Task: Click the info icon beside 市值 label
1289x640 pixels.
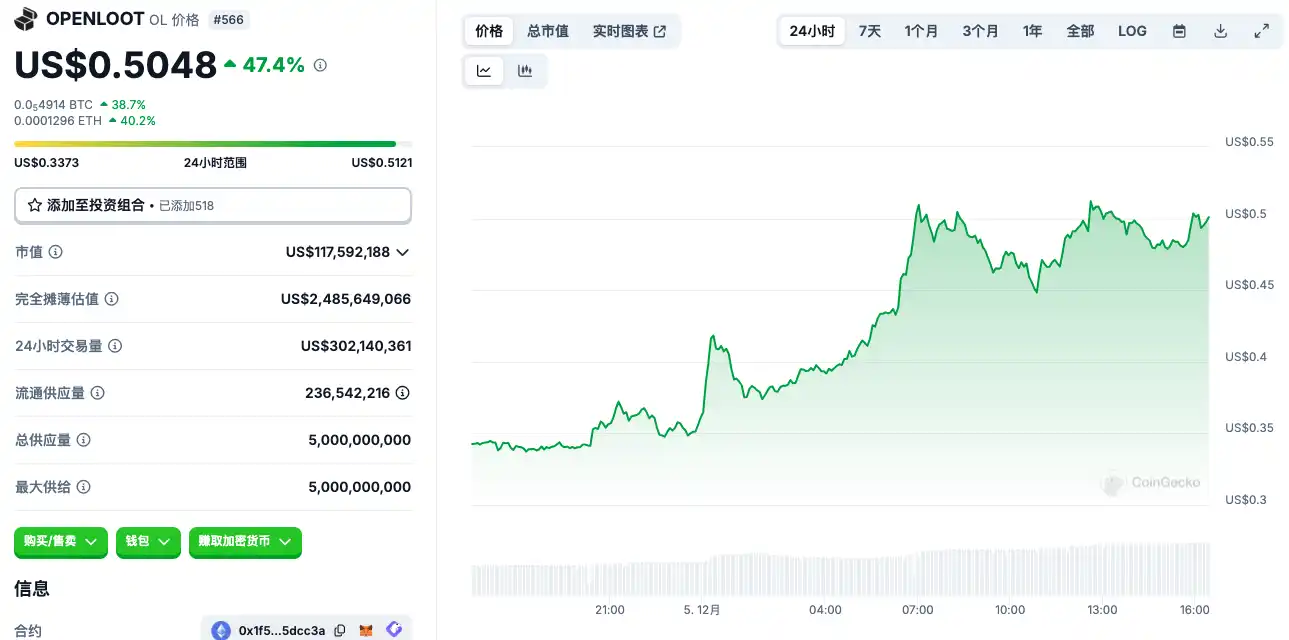Action: pos(56,252)
